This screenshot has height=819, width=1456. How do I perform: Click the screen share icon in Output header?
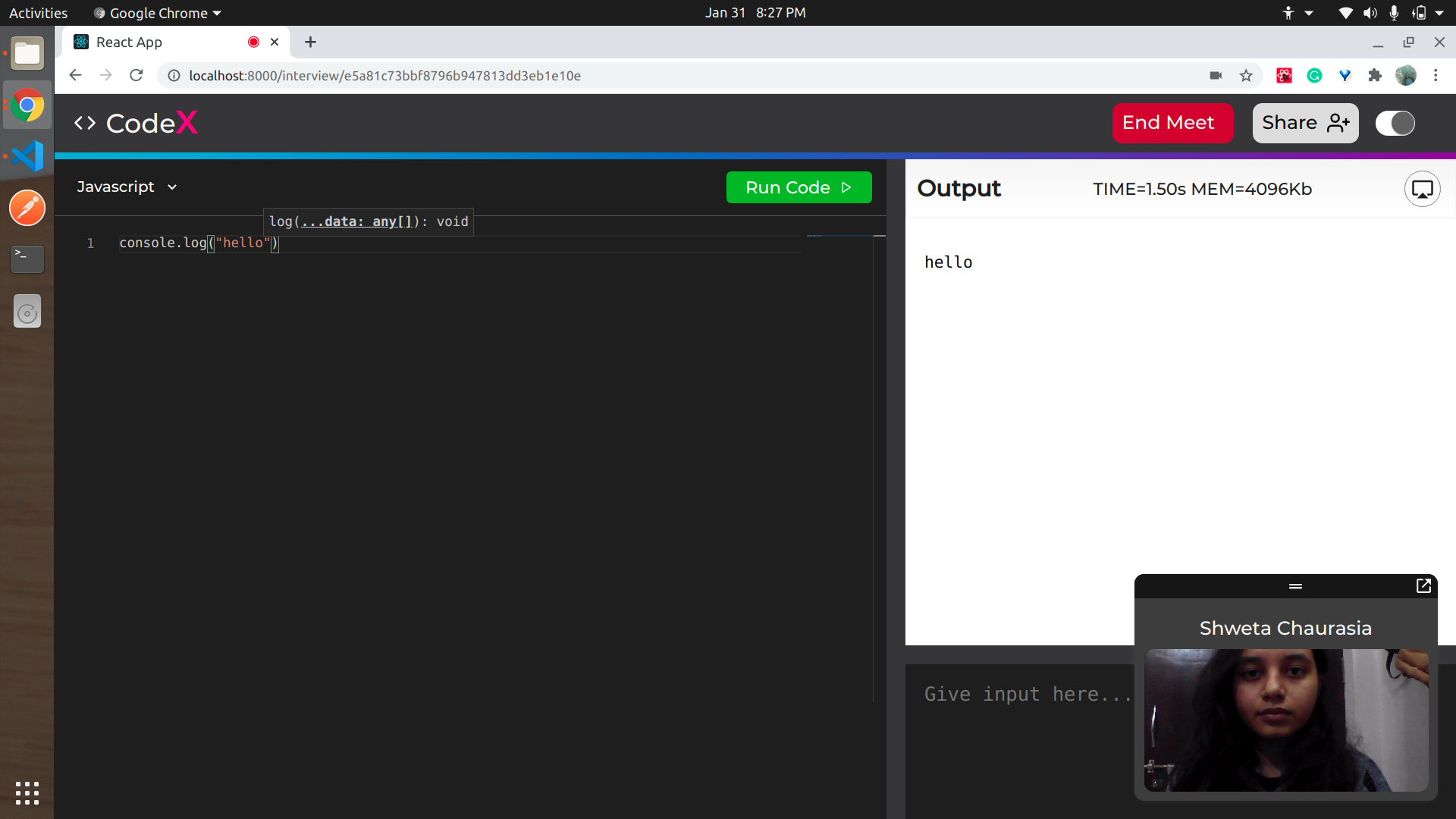coord(1422,189)
